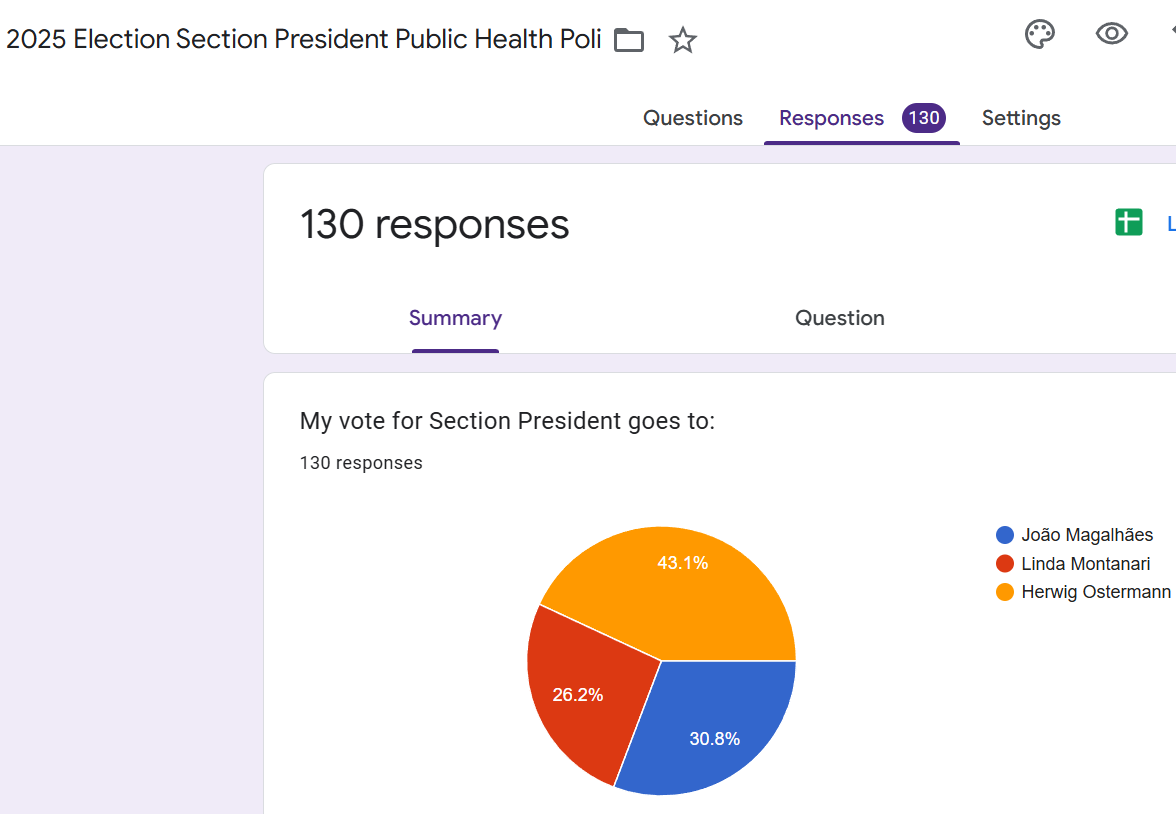
Task: Show the Summary view of responses
Action: pos(455,318)
